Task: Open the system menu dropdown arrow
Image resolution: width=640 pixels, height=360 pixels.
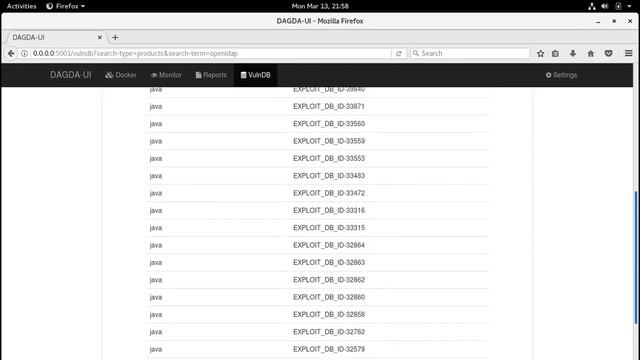Action: (629, 6)
